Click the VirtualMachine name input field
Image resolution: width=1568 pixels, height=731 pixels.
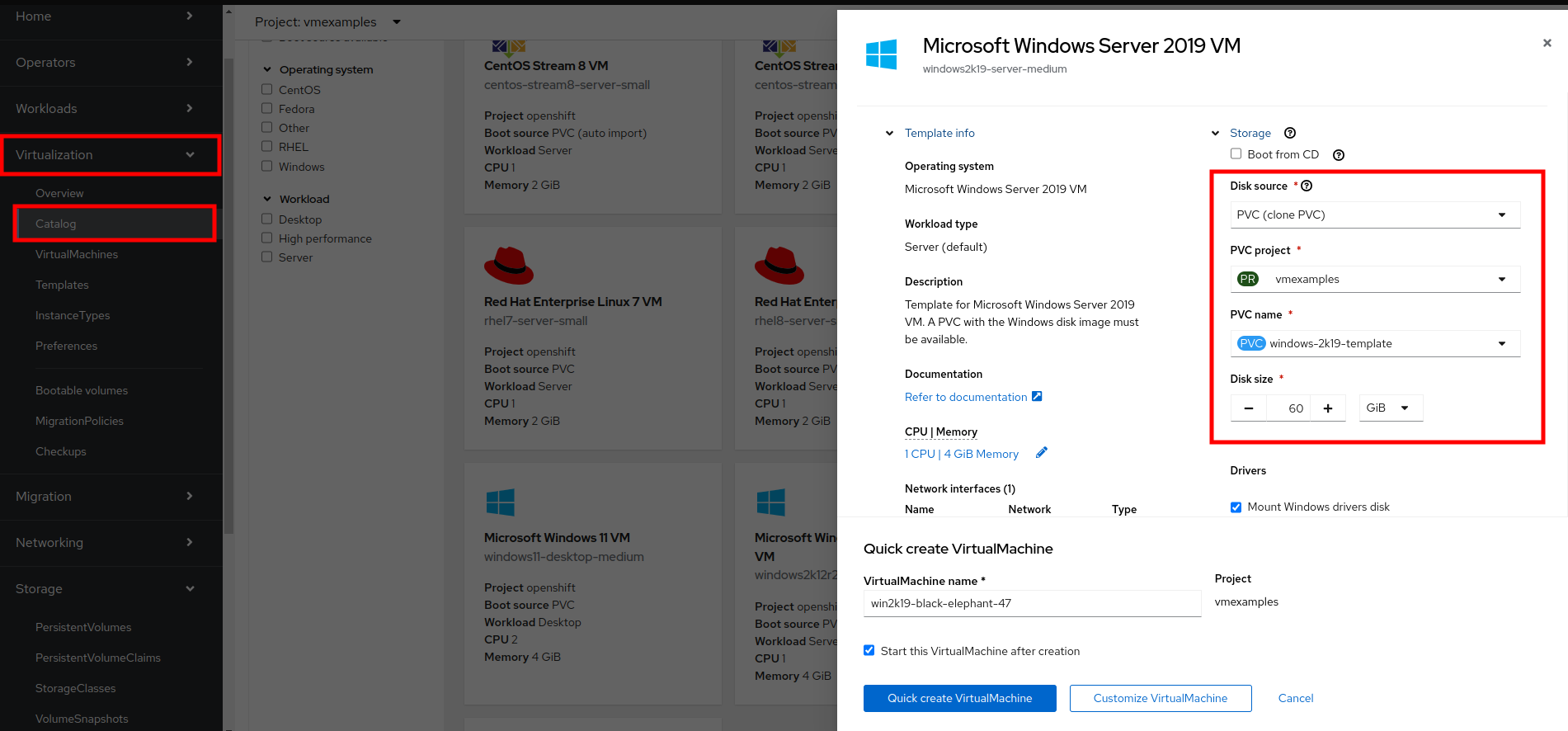[1032, 603]
